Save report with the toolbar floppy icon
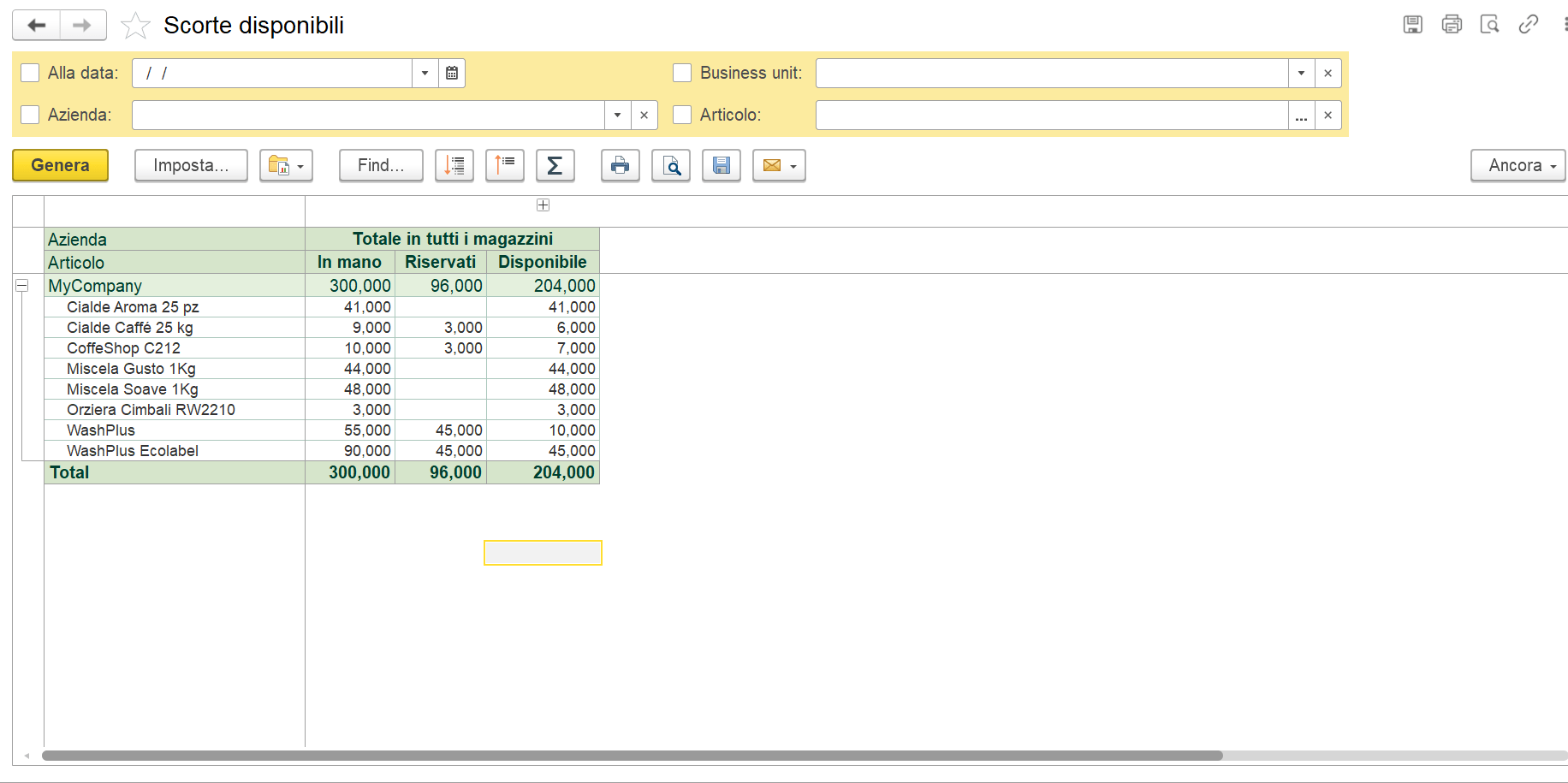The image size is (1568, 783). tap(721, 165)
